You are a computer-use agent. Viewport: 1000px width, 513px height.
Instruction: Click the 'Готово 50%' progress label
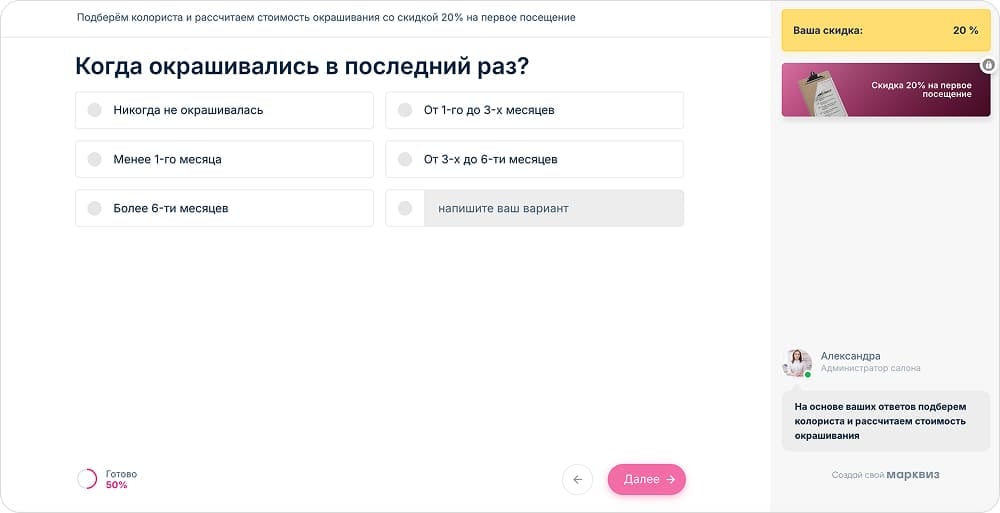[121, 479]
